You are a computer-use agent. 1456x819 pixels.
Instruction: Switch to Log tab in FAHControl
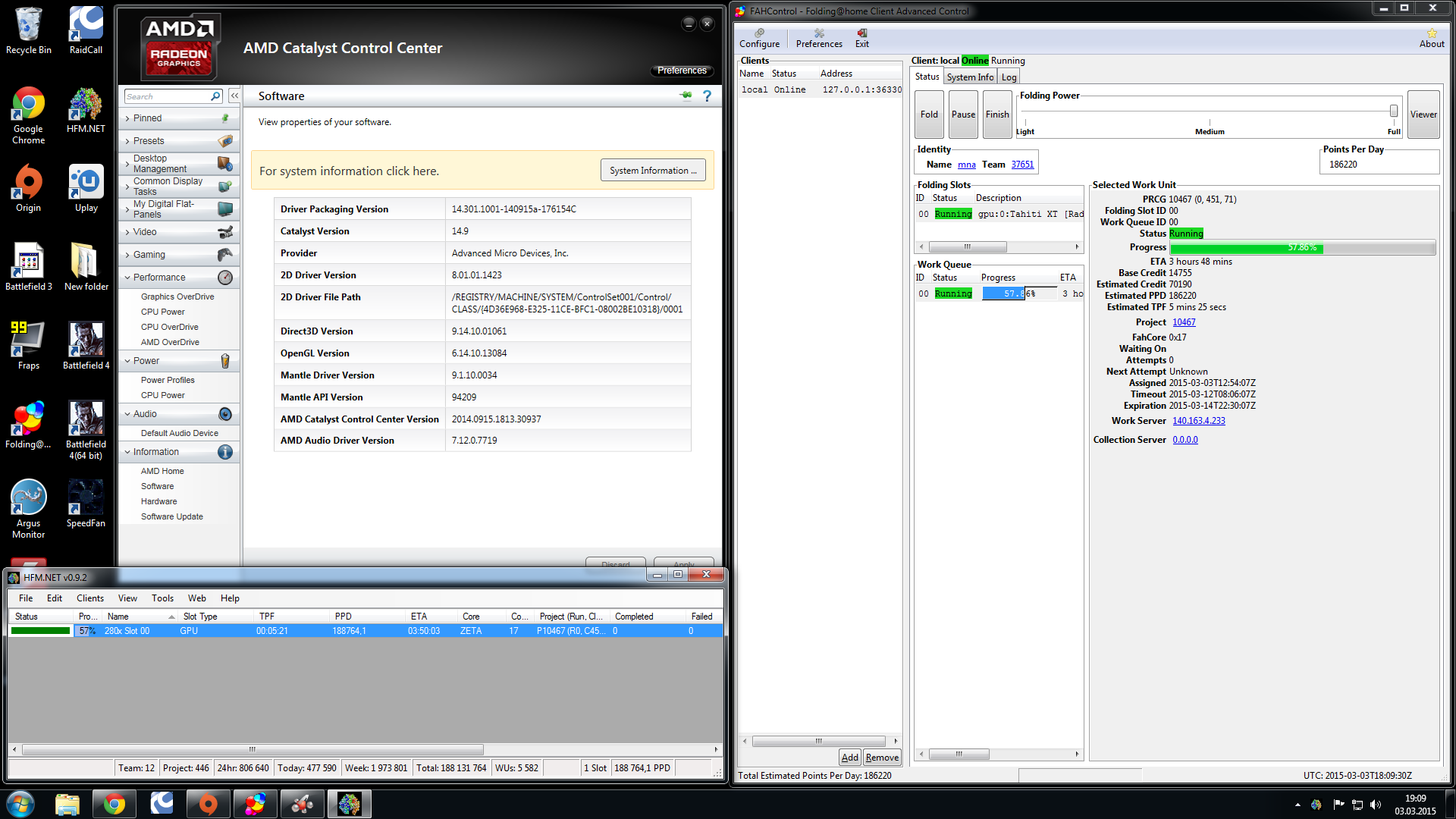tap(1009, 77)
